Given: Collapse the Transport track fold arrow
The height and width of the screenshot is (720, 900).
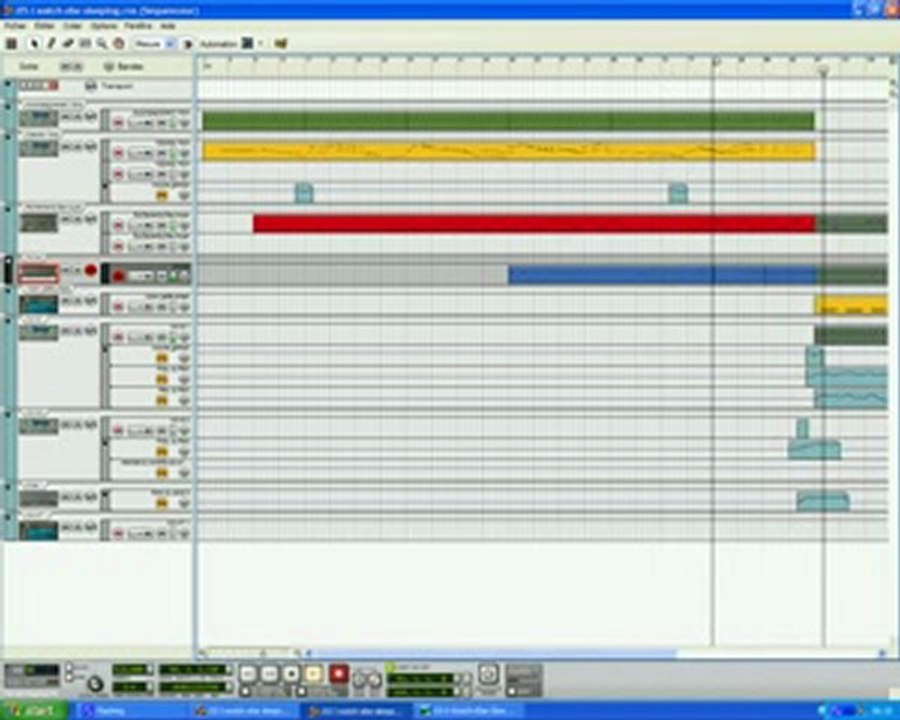Looking at the screenshot, I should coord(8,85).
